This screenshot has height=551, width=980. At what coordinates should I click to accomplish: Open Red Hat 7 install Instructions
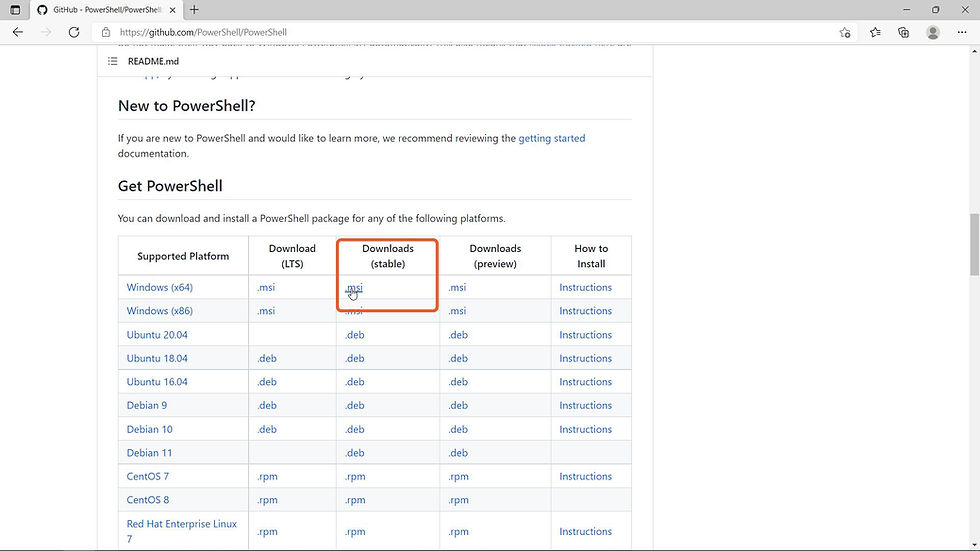point(586,532)
